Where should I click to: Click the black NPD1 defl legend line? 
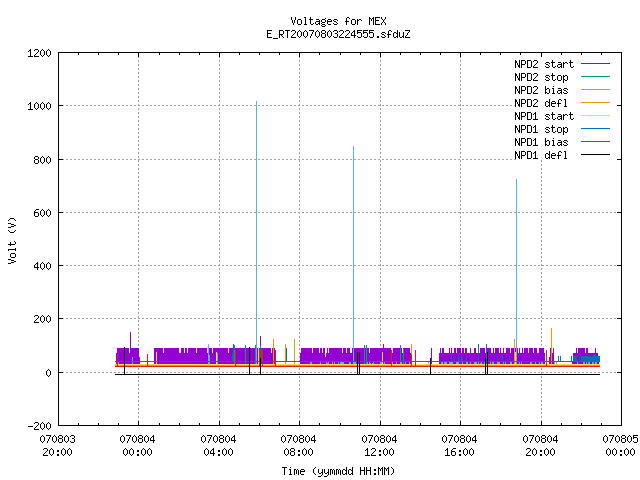coord(596,155)
